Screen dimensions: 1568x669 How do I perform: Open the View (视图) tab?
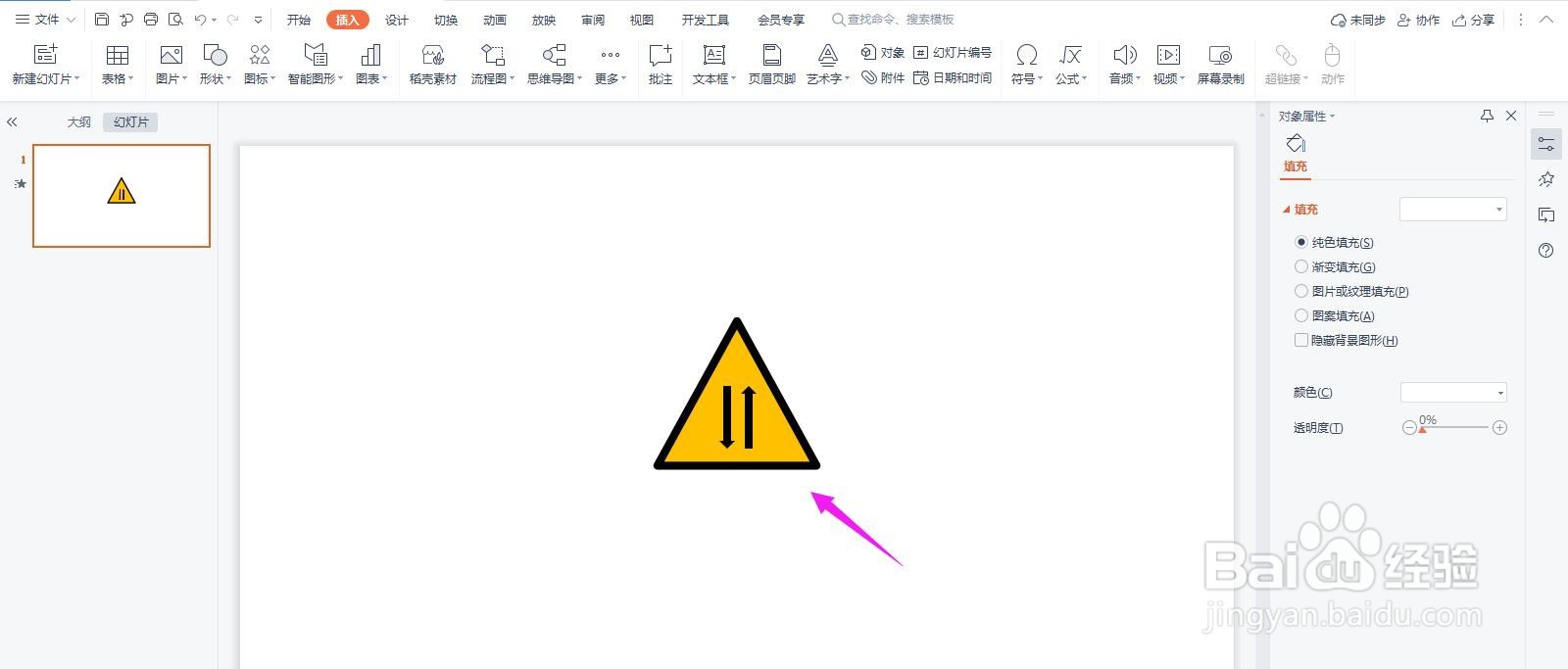tap(642, 20)
